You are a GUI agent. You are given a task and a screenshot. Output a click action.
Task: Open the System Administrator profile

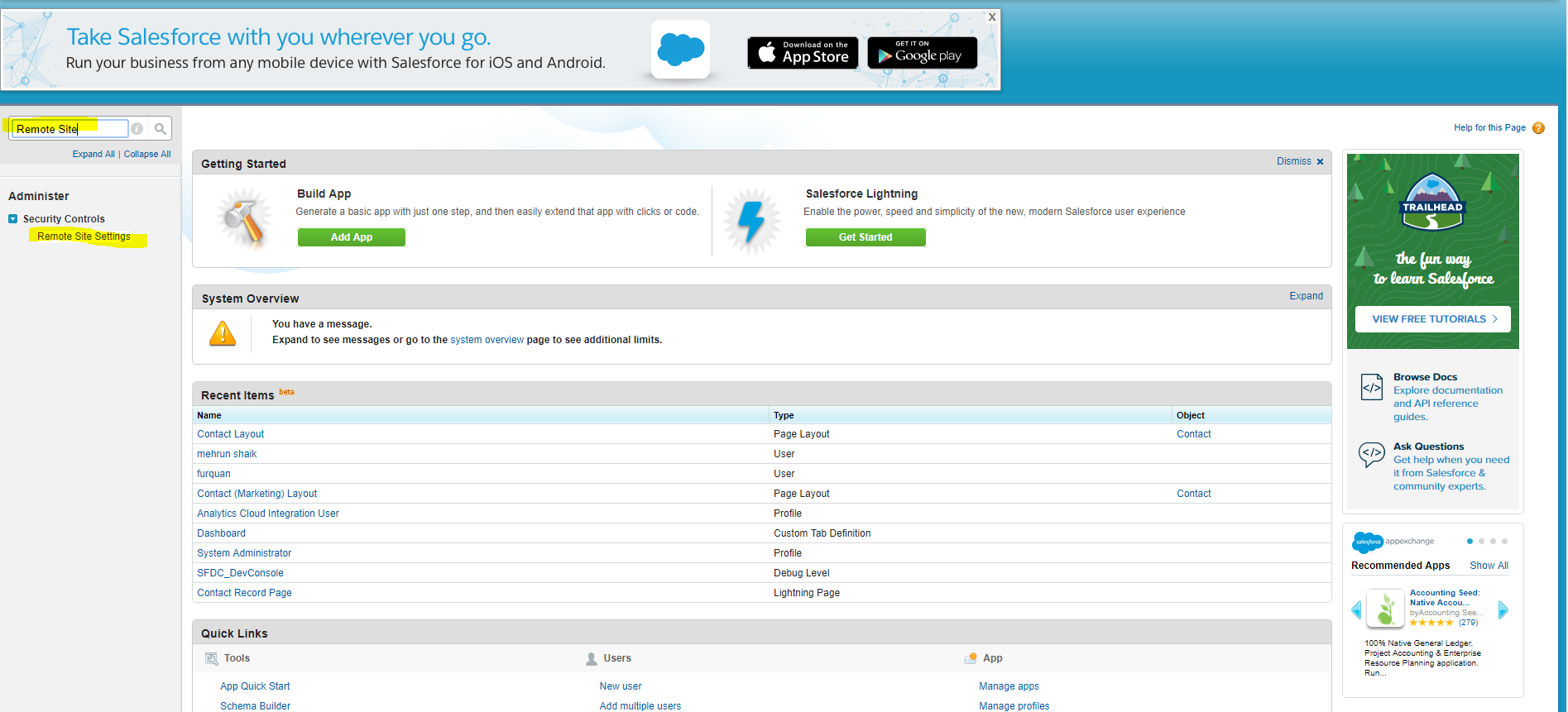pyautogui.click(x=244, y=553)
